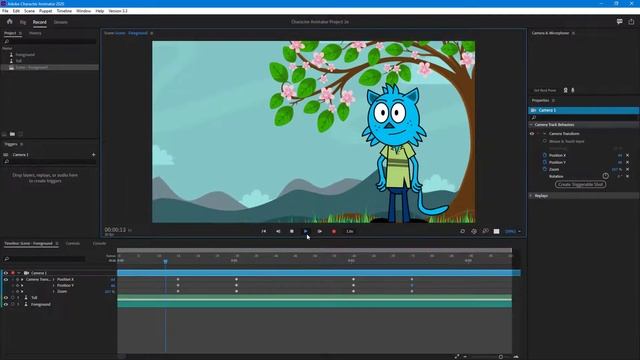The width and height of the screenshot is (640, 360).
Task: Stop playback in the Scene panel
Action: coord(291,231)
